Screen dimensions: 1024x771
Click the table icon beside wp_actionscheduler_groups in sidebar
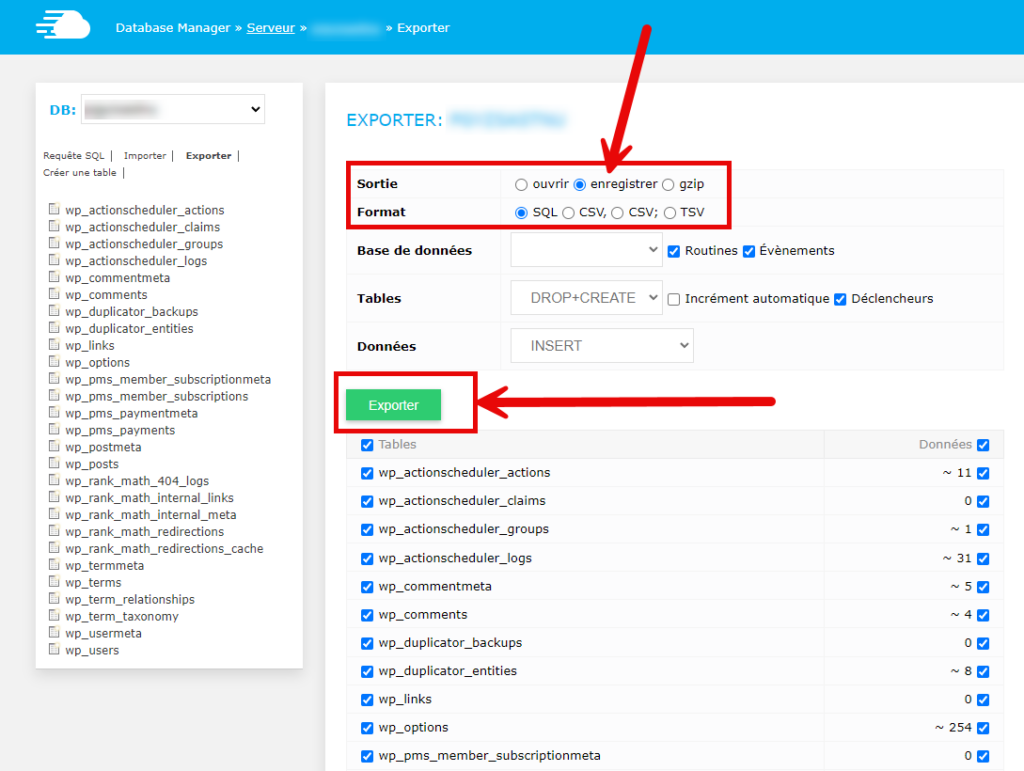tap(54, 243)
